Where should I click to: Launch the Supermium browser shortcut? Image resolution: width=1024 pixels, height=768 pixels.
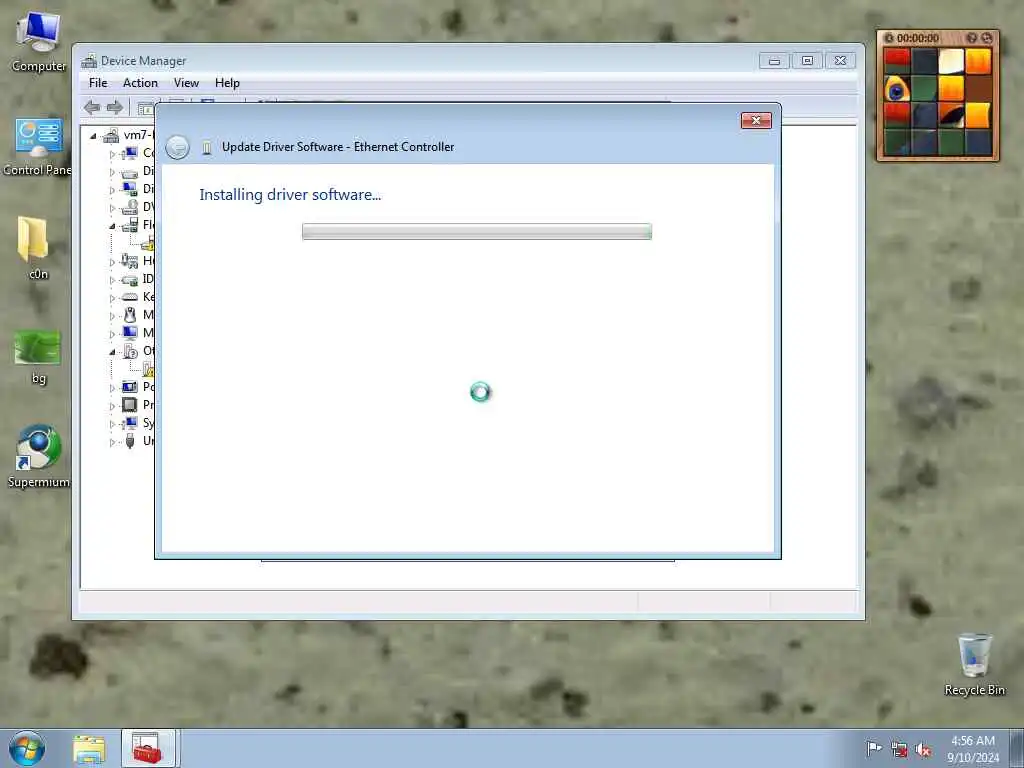(x=39, y=456)
